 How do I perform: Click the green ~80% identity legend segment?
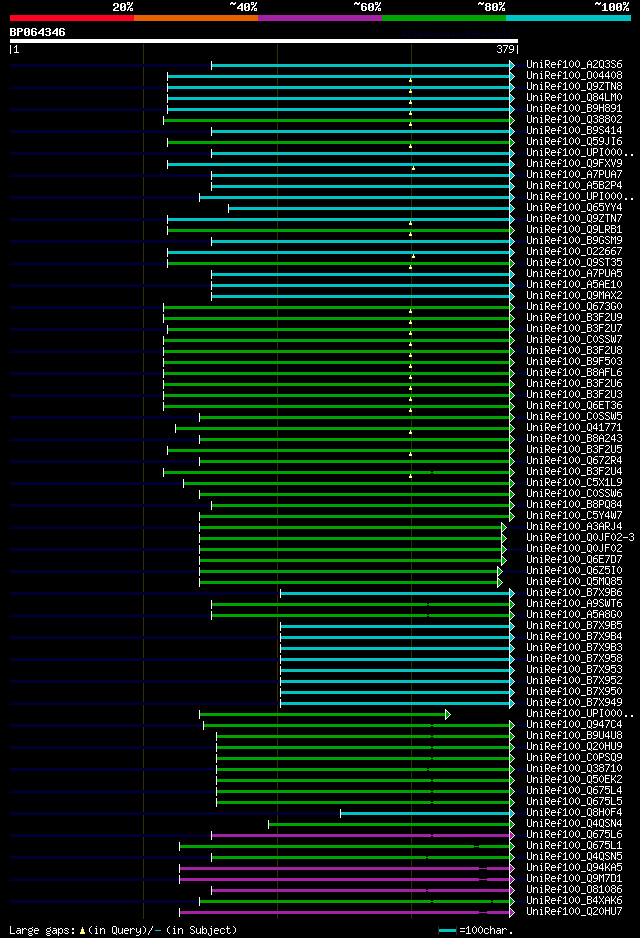[x=444, y=18]
